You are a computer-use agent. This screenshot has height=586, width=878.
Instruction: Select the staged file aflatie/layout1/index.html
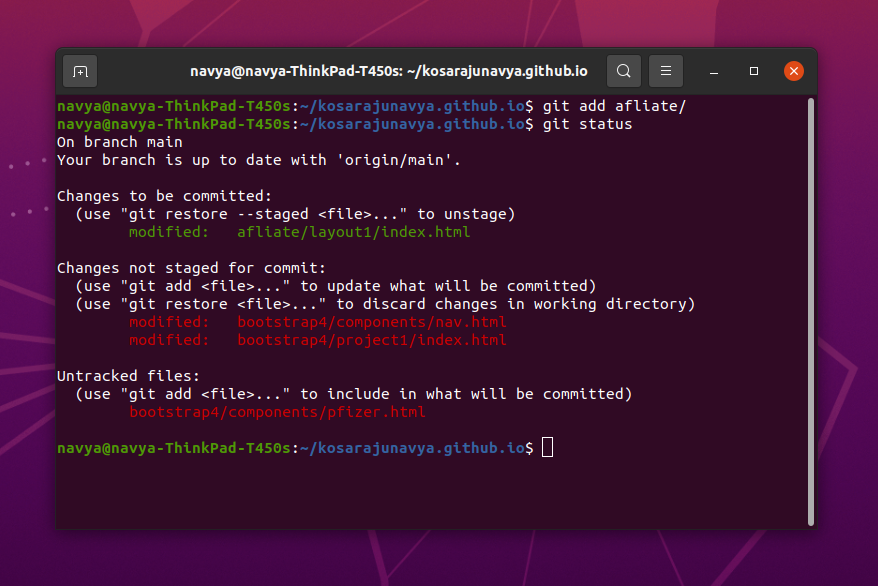pyautogui.click(x=353, y=231)
